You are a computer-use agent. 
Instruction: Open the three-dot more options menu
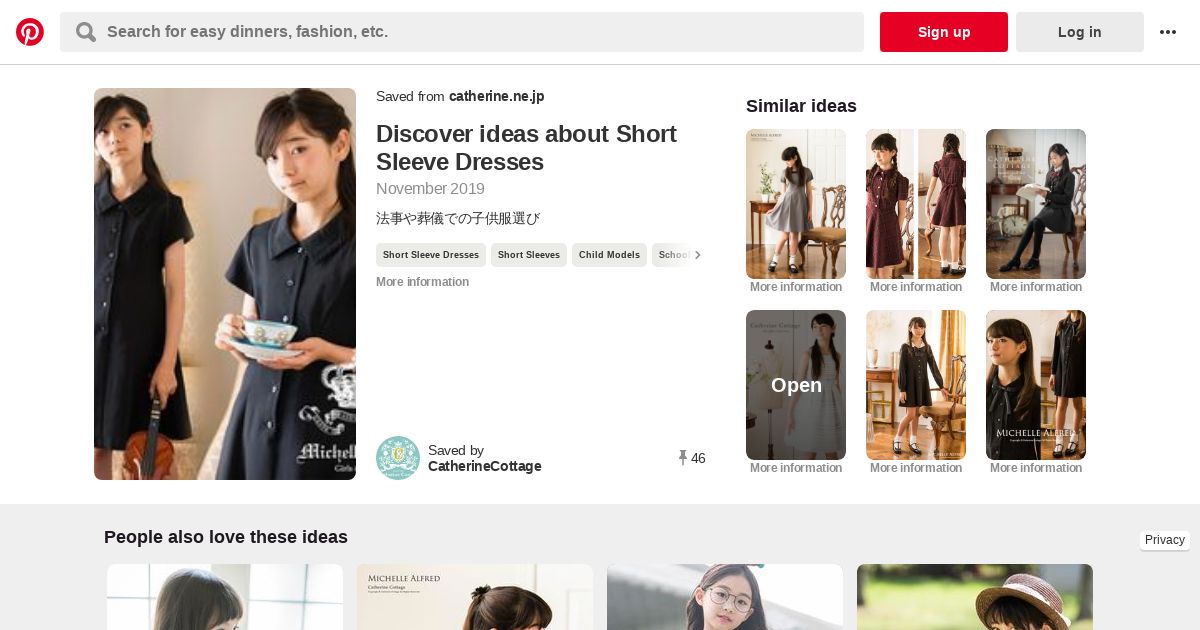pos(1168,32)
